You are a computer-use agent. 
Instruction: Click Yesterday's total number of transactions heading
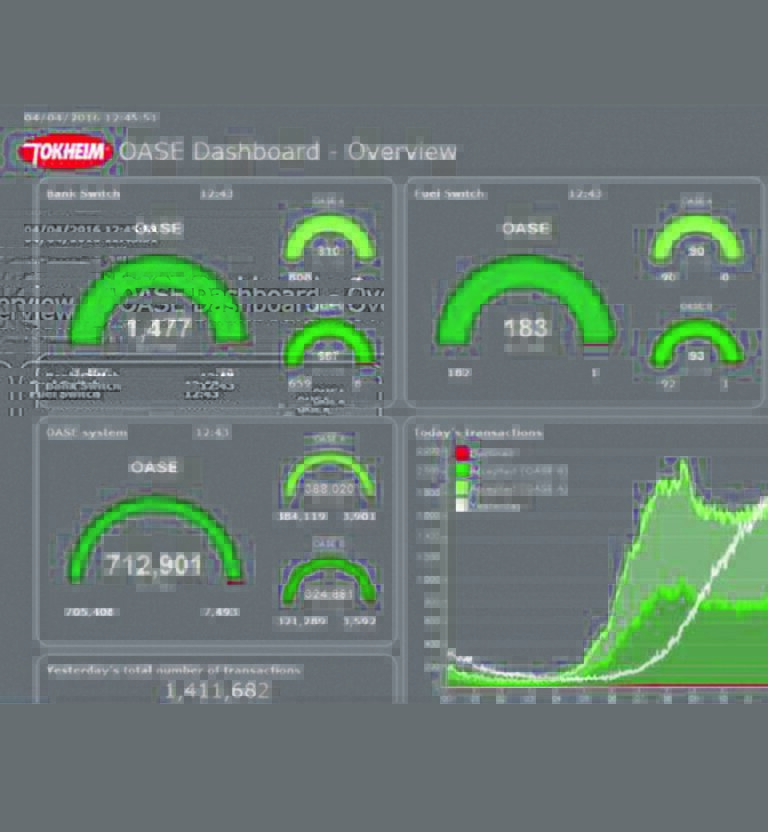174,670
